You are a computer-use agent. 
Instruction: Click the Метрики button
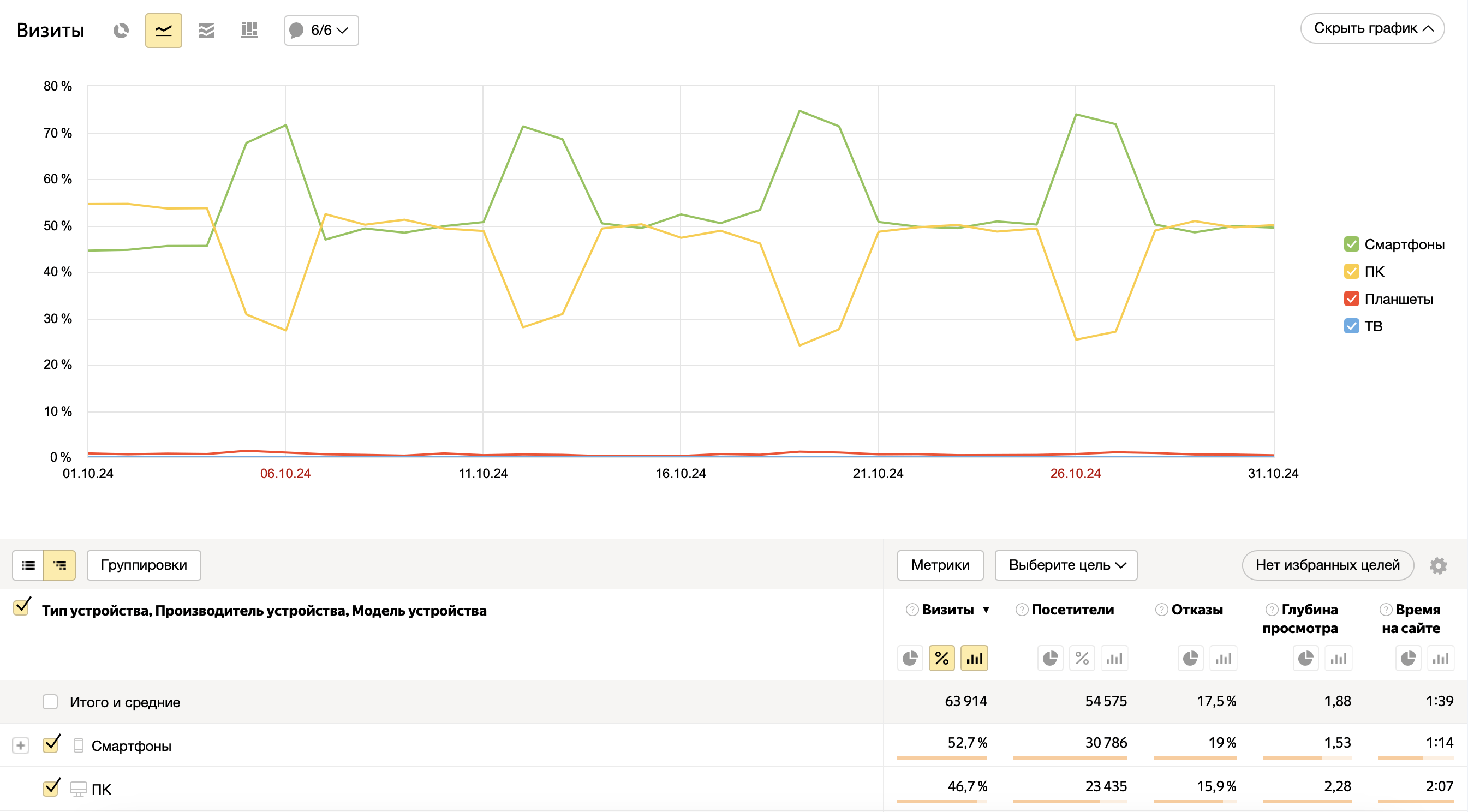coord(940,565)
